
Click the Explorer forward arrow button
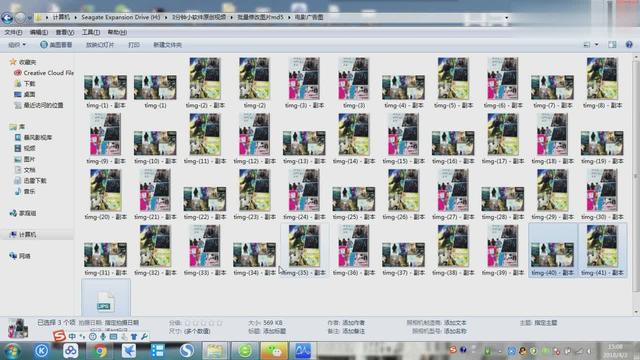20,18
